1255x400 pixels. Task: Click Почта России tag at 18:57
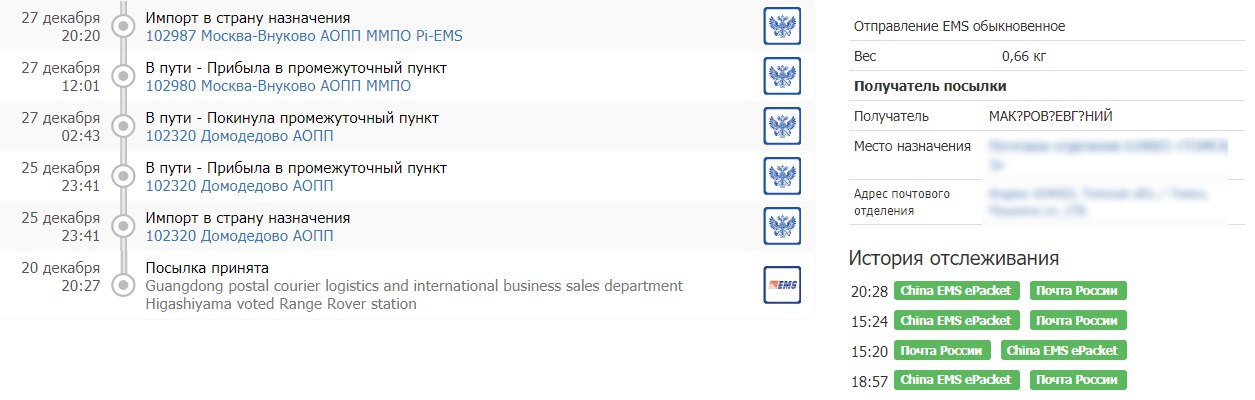click(1078, 381)
